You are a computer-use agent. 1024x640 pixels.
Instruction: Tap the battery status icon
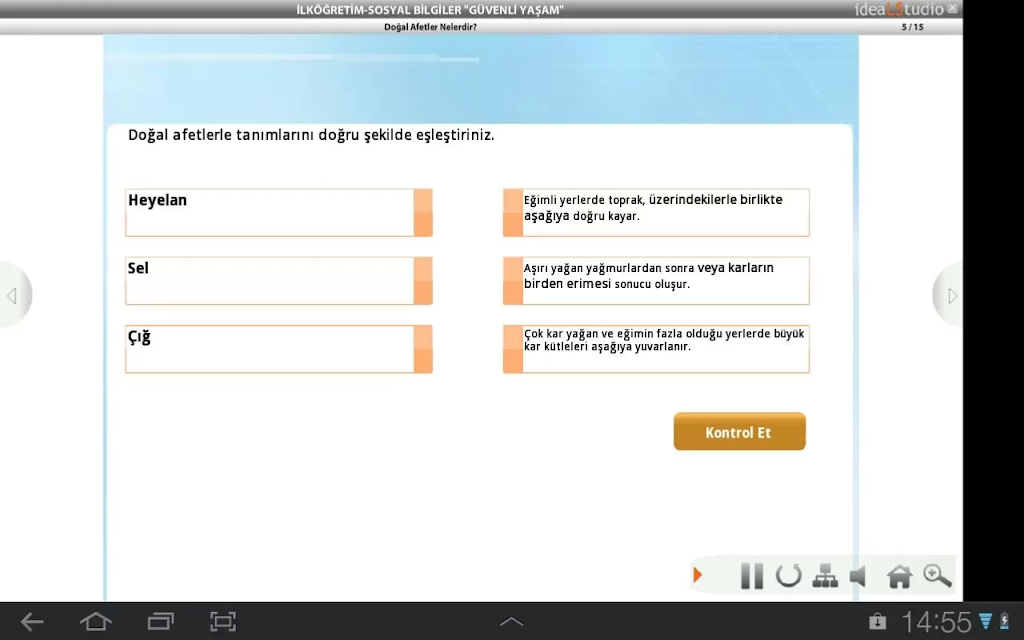pyautogui.click(x=1004, y=621)
